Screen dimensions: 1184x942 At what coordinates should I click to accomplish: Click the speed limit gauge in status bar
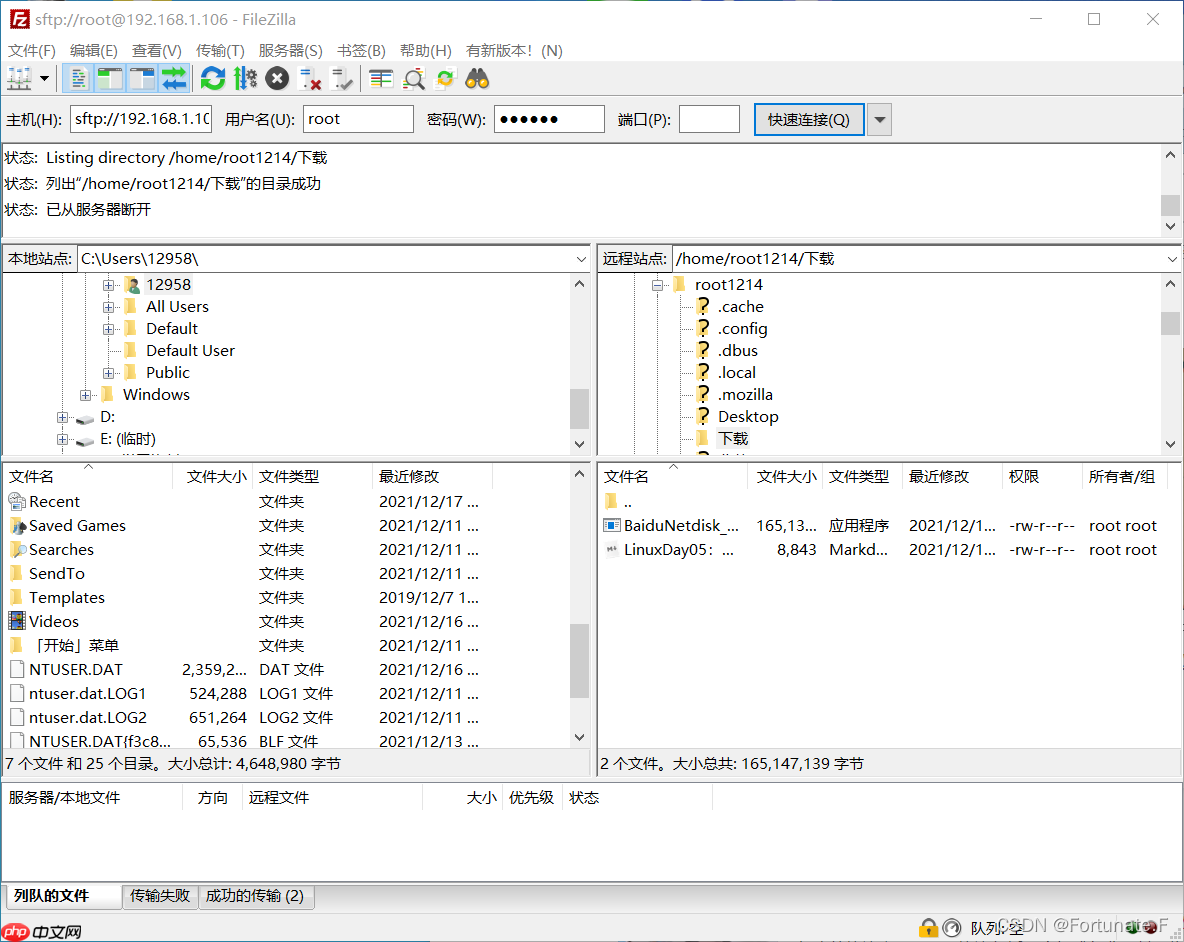pyautogui.click(x=952, y=928)
